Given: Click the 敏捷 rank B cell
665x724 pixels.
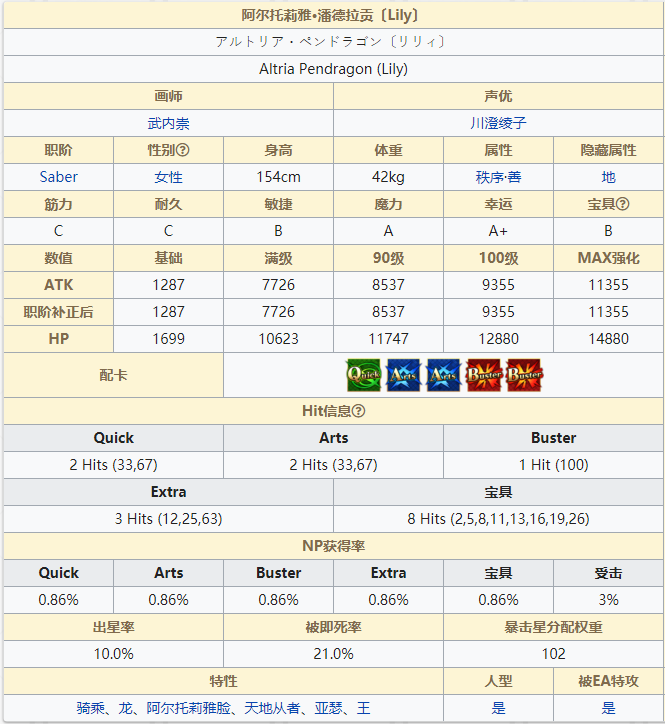Looking at the screenshot, I should (278, 231).
